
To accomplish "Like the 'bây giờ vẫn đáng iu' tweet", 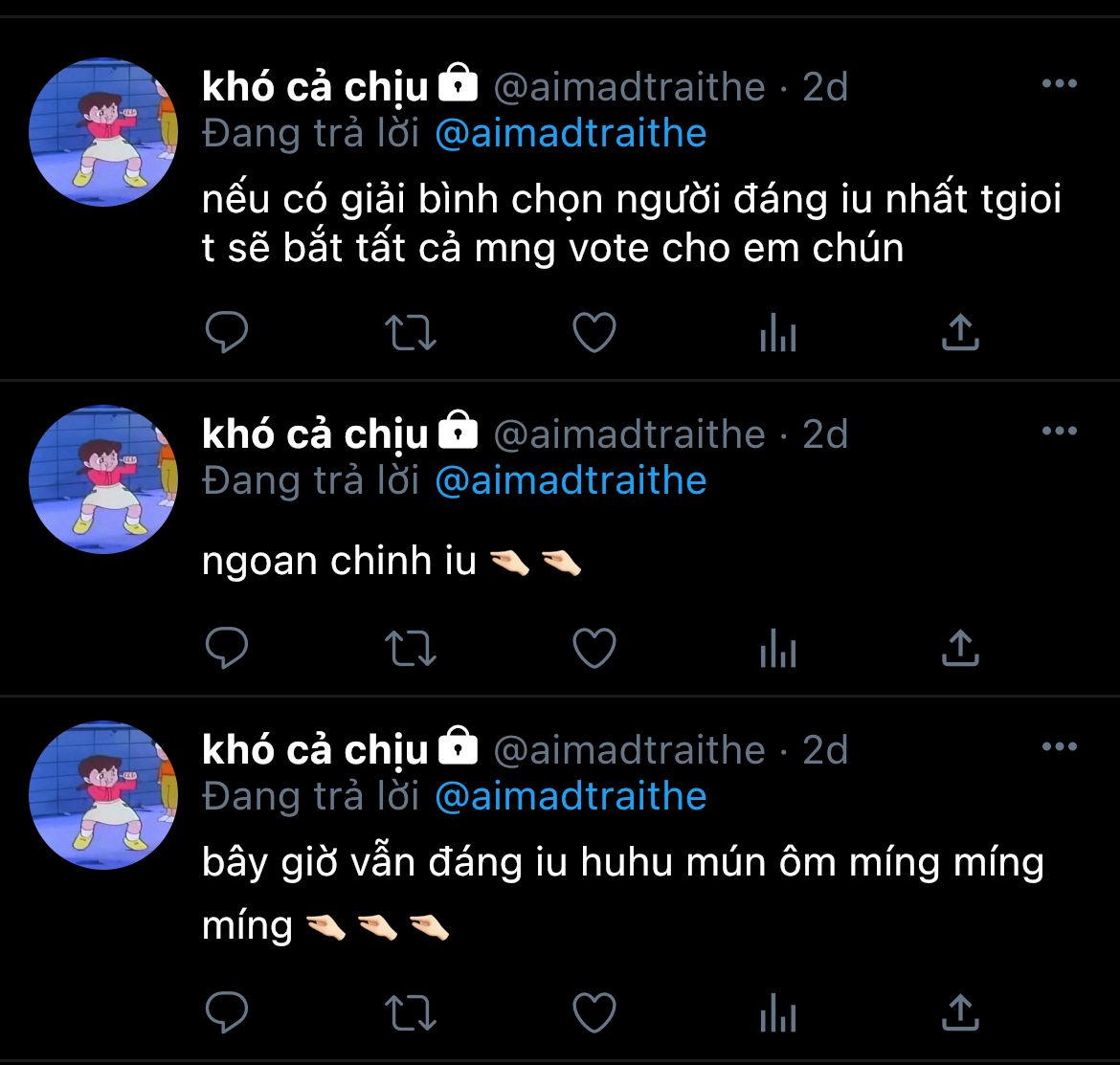I will pos(594,1012).
